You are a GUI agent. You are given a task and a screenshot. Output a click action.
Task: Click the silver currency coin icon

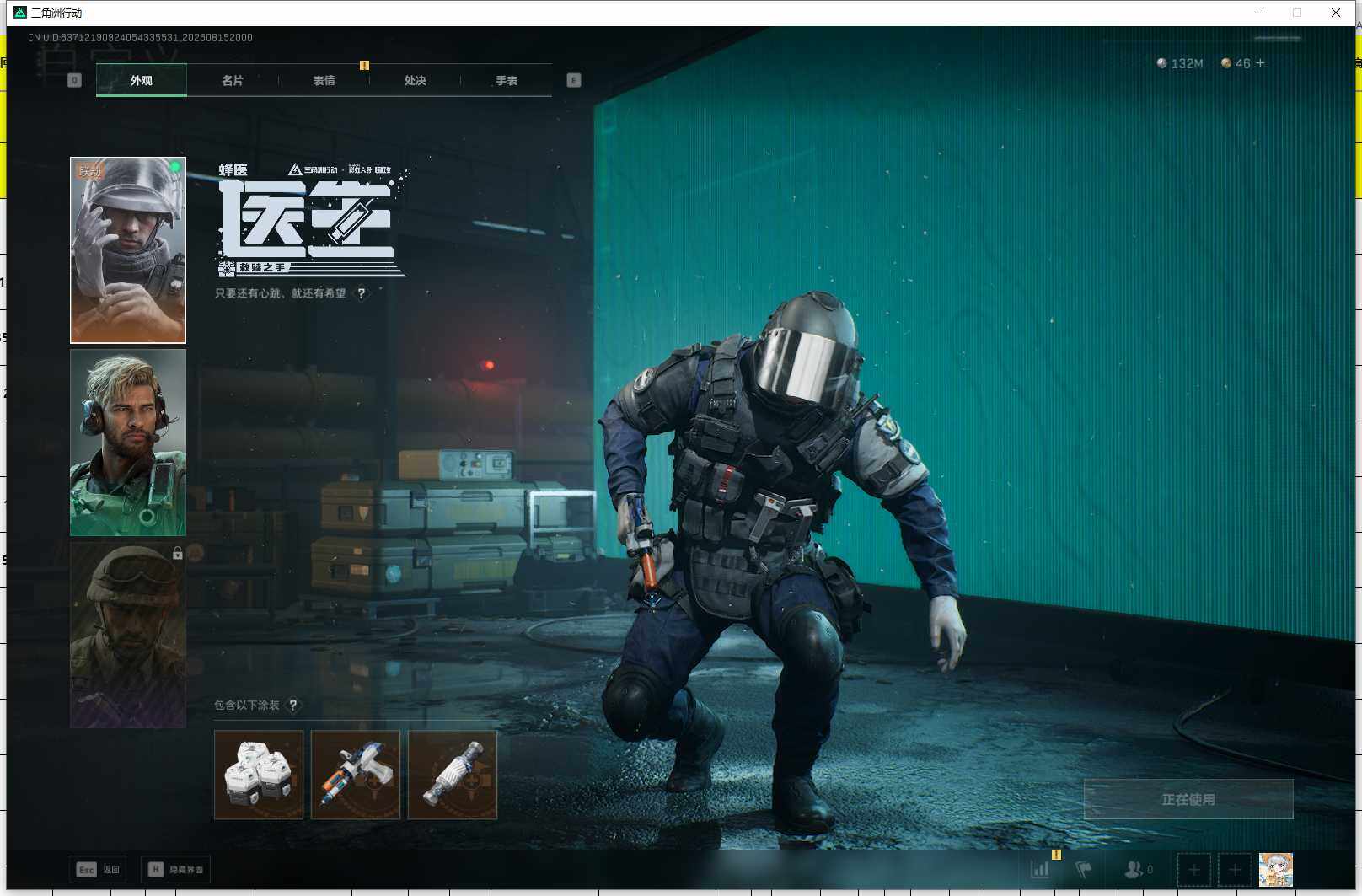1161,63
